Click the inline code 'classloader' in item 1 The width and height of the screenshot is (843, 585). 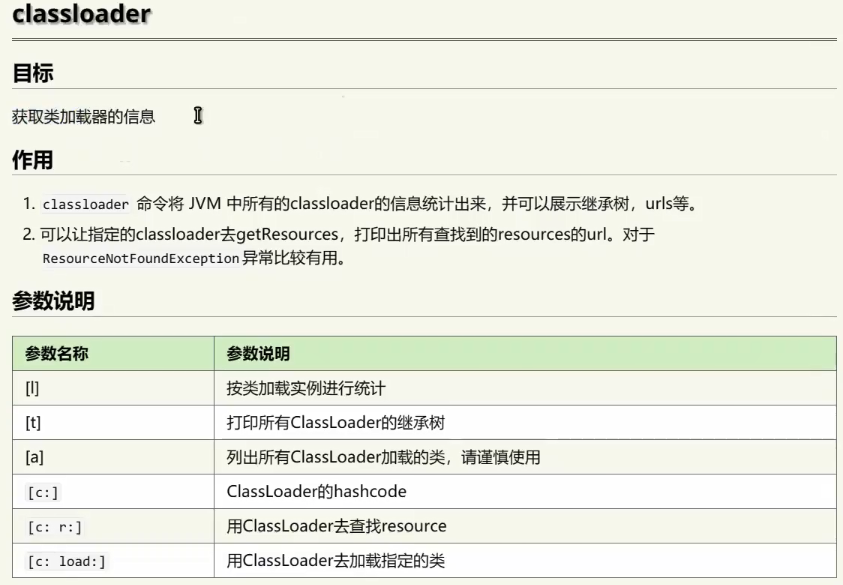point(86,204)
